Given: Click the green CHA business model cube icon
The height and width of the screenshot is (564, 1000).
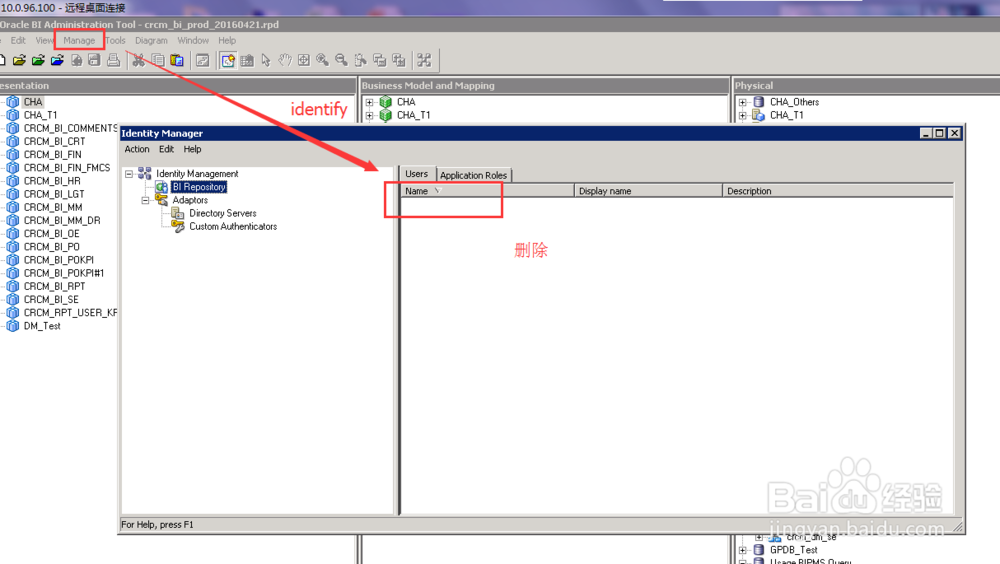Looking at the screenshot, I should tap(385, 102).
